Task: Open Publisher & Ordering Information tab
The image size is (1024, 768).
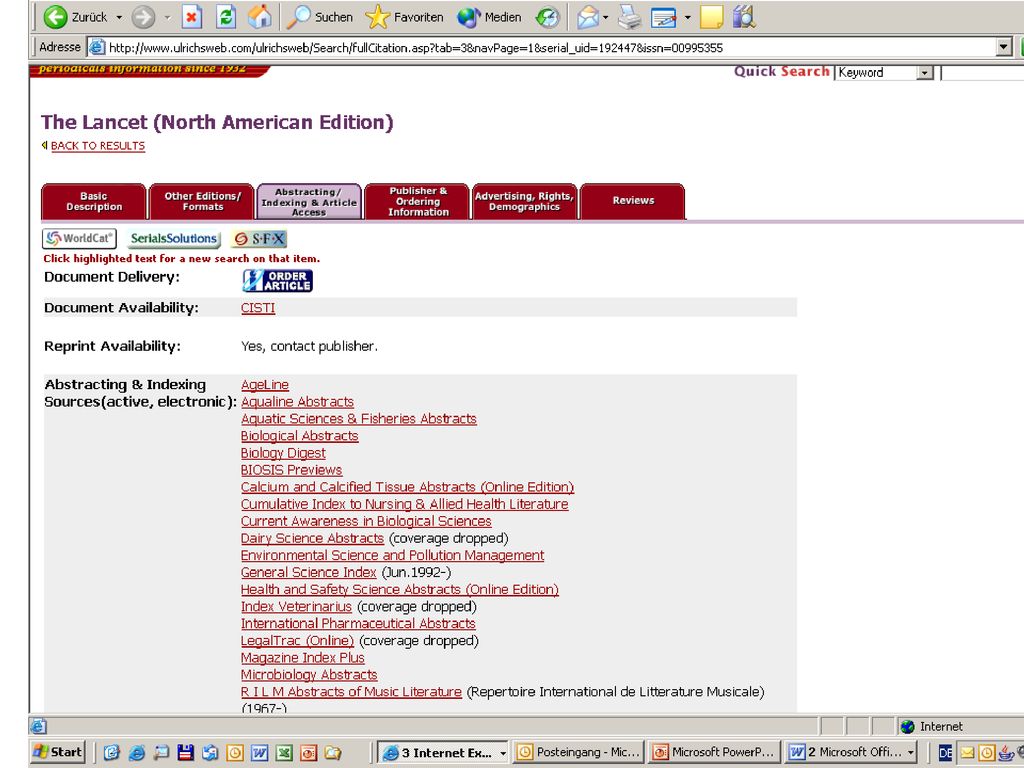Action: [418, 201]
